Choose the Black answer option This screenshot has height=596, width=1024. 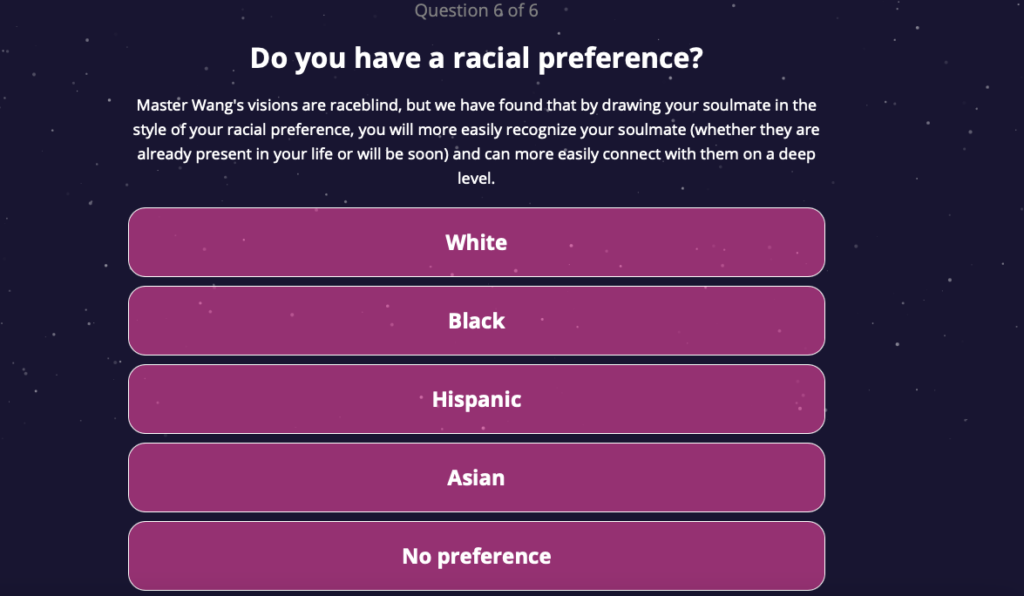click(x=476, y=321)
